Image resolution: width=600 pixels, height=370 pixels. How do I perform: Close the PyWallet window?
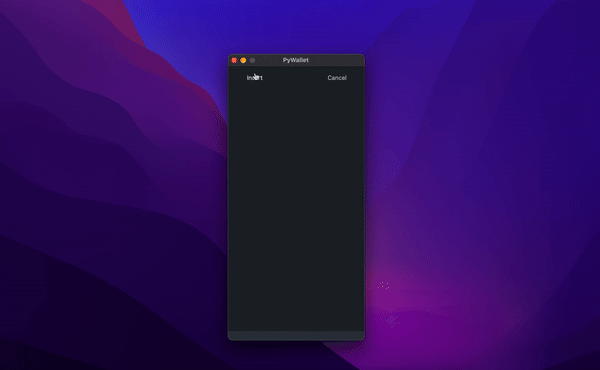(234, 60)
